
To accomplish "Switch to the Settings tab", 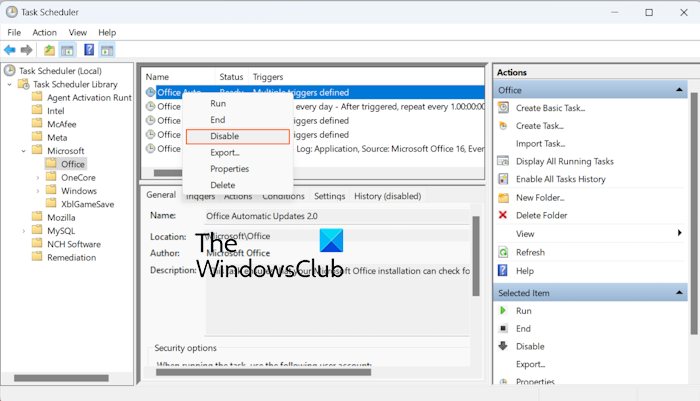I will [x=329, y=196].
